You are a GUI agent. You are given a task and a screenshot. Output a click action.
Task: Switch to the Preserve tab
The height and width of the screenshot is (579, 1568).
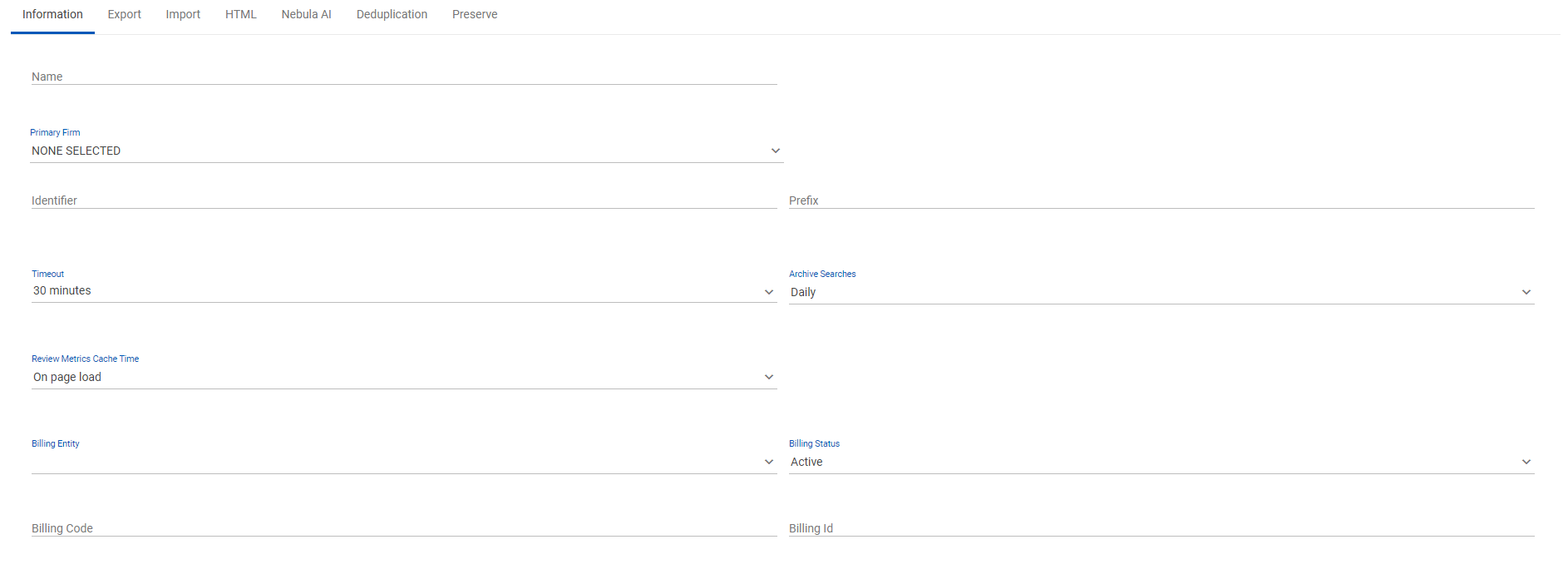pyautogui.click(x=475, y=15)
